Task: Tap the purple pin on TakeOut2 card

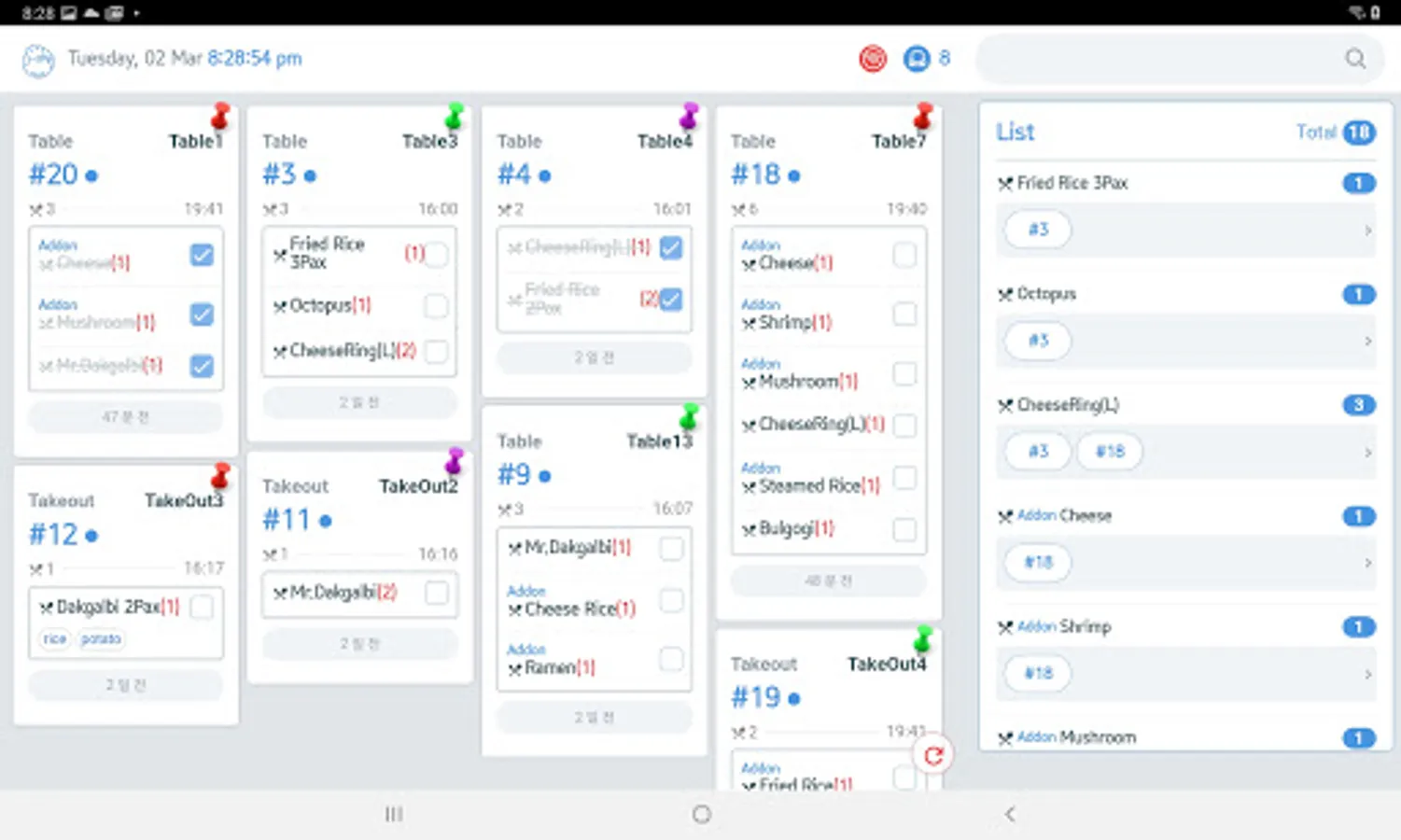Action: point(455,461)
